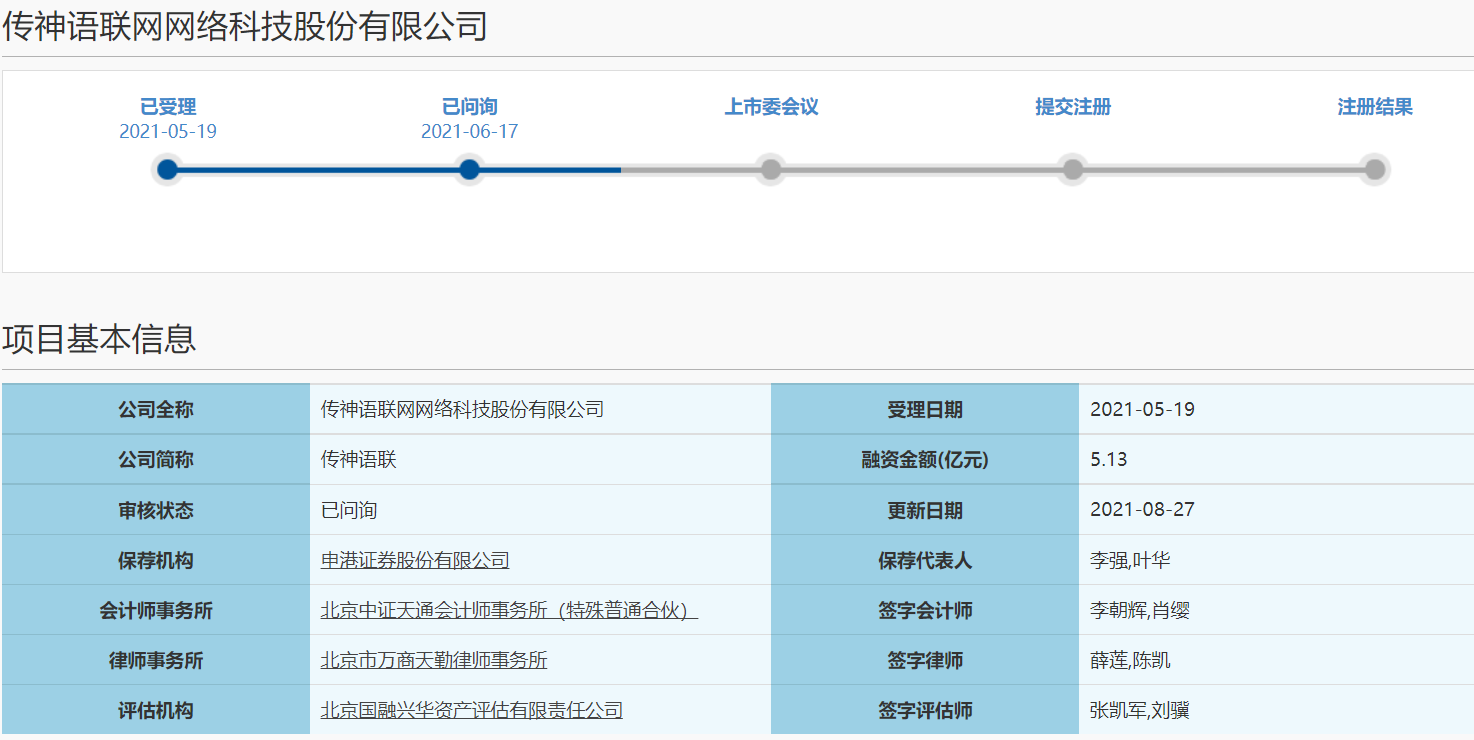
Task: Click the update date 2021-08-27
Action: tap(1142, 510)
